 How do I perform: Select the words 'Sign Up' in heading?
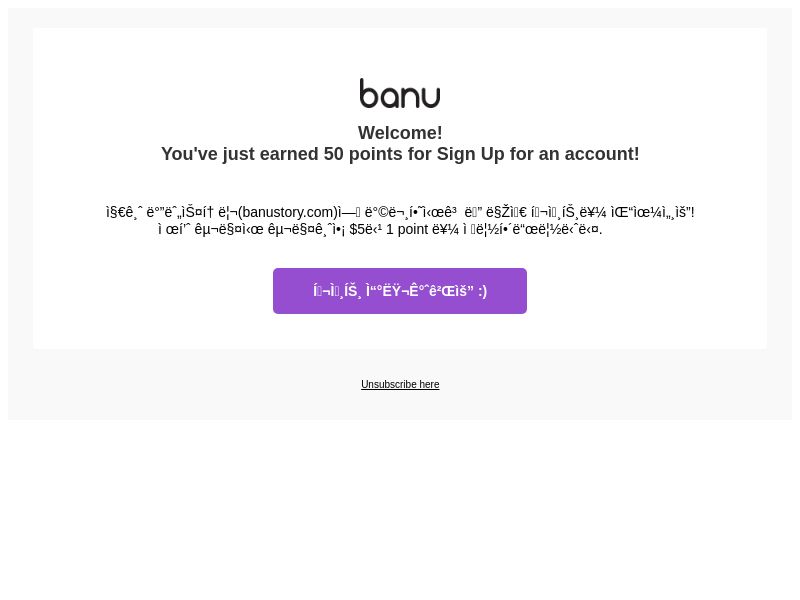[470, 154]
